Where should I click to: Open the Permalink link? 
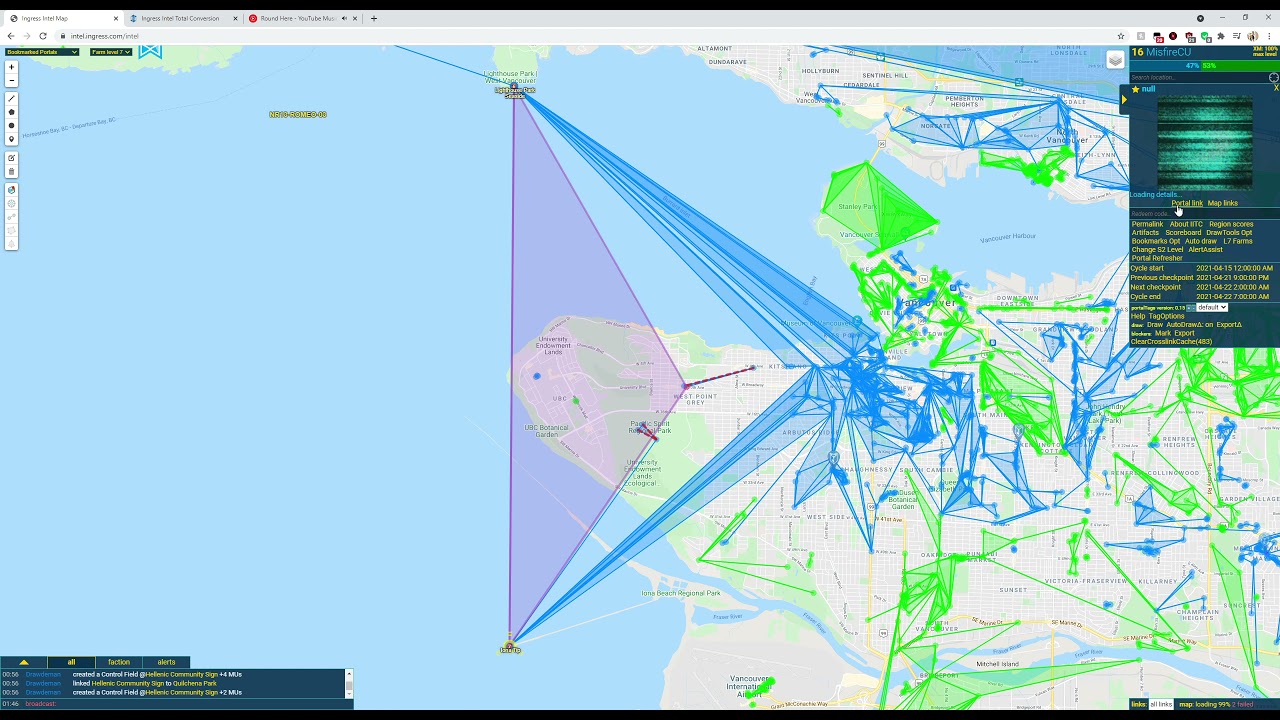(1147, 224)
